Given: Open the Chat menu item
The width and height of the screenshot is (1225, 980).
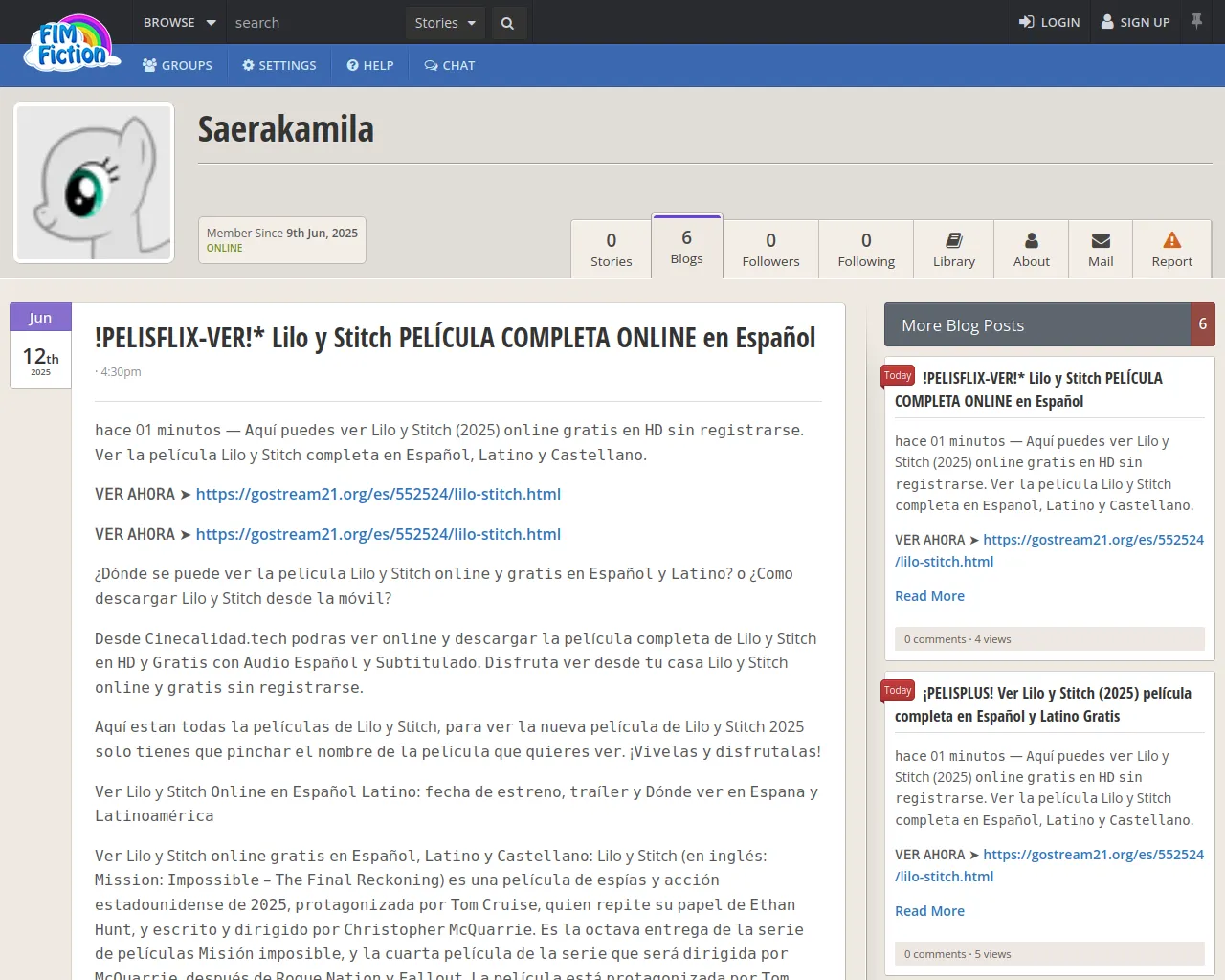Looking at the screenshot, I should 450,65.
